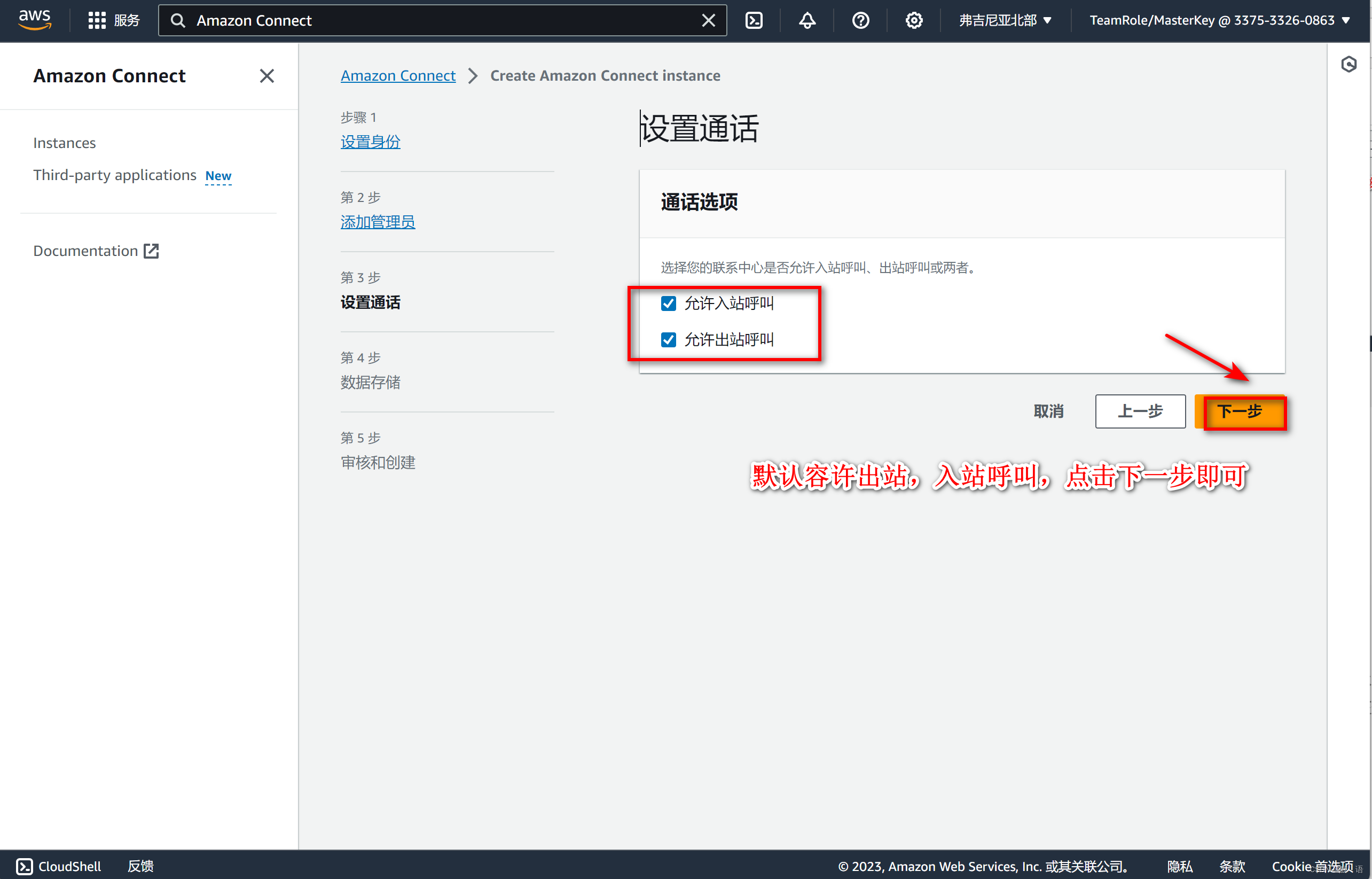Screen dimensions: 1372x879
Task: Select Instances menu item
Action: 63,142
